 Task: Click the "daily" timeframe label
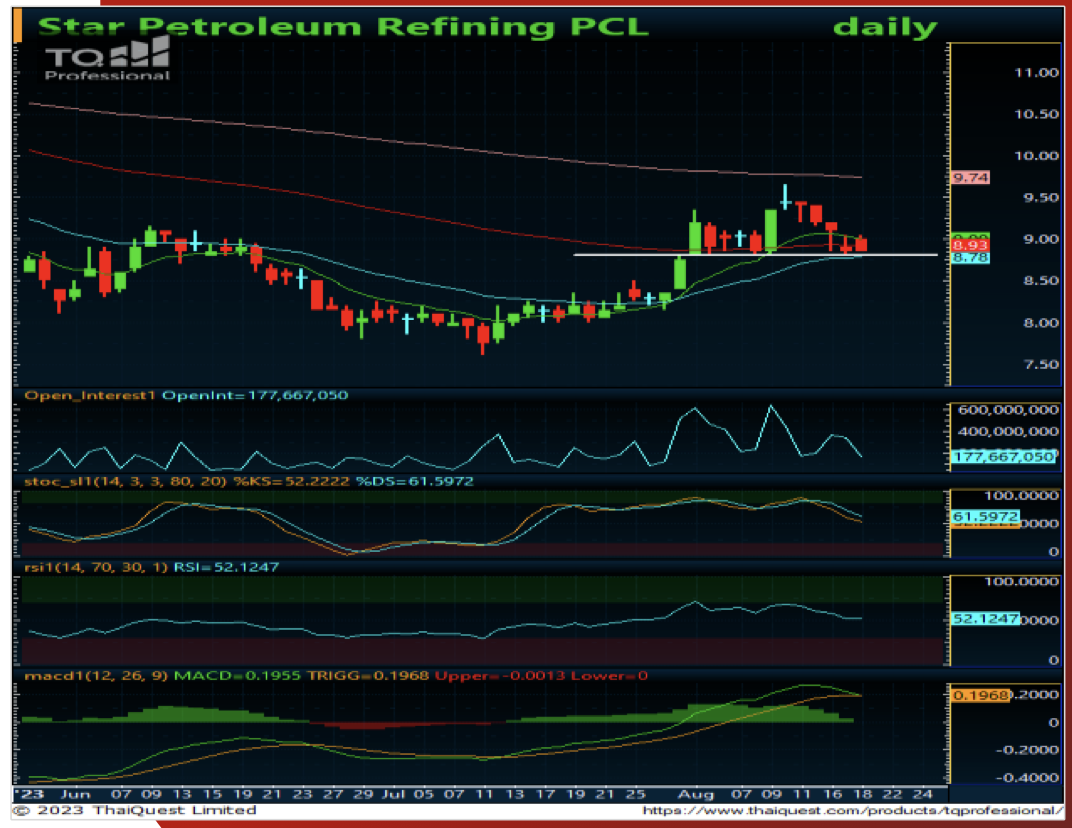(885, 27)
